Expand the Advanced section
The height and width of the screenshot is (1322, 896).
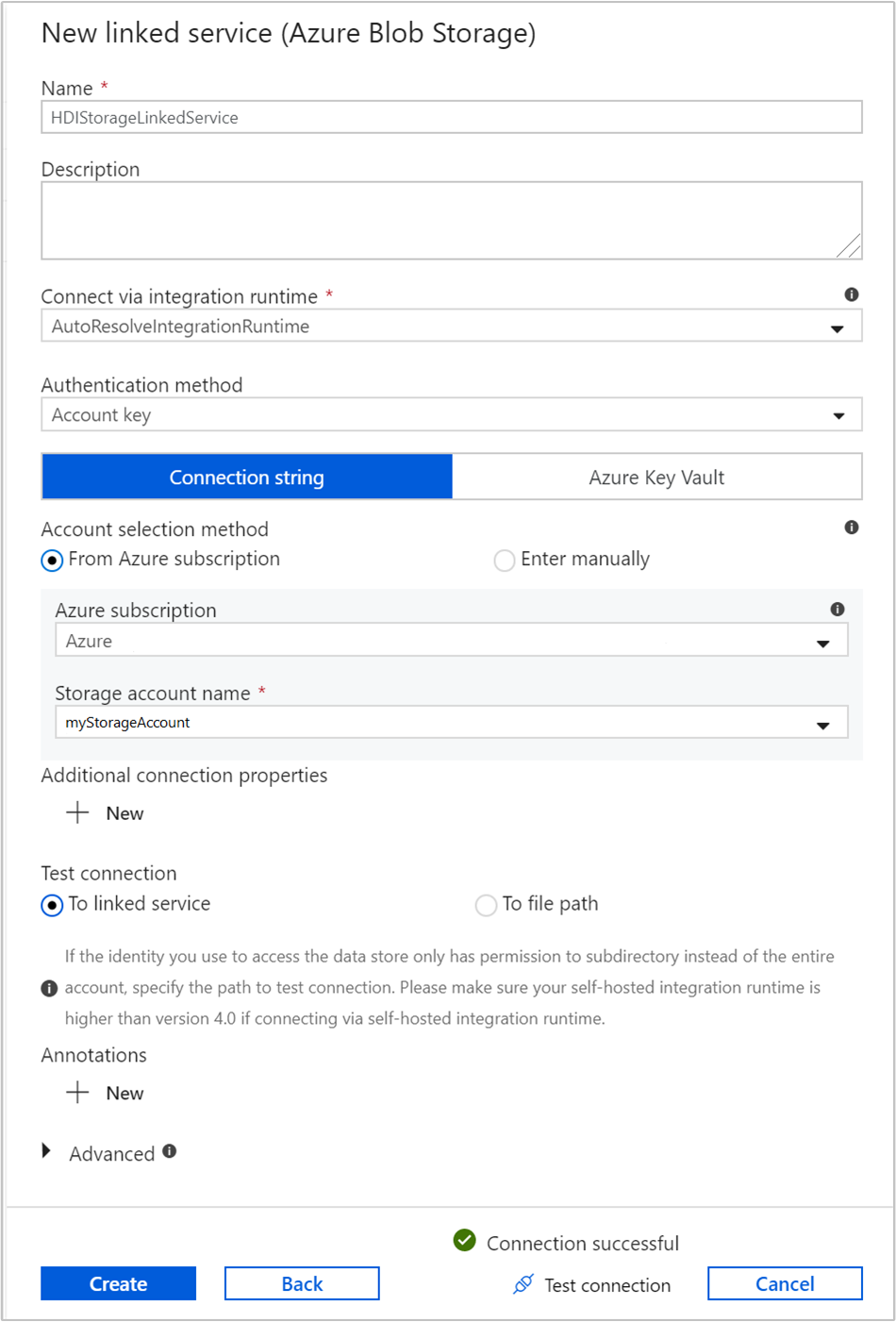coord(44,1153)
